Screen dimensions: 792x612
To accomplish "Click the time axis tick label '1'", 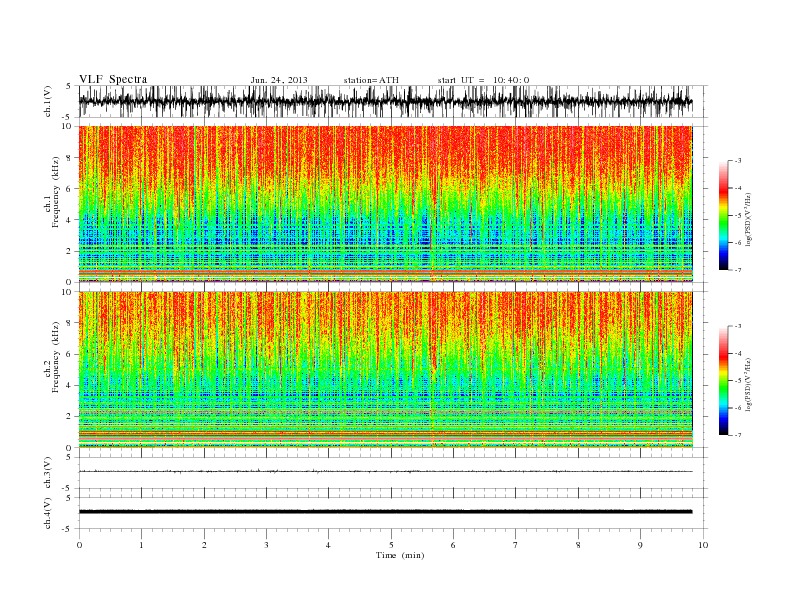I will (141, 545).
